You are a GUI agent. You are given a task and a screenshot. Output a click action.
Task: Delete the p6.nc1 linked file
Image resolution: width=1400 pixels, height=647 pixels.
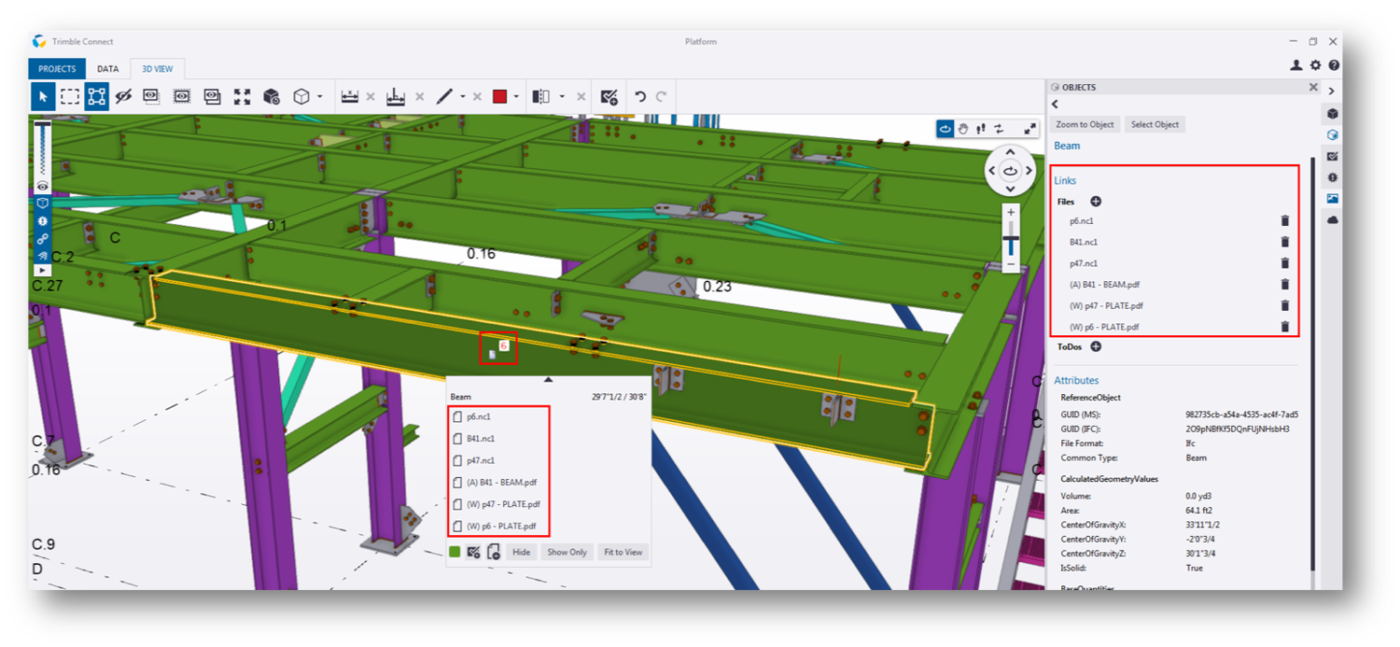[x=1285, y=220]
